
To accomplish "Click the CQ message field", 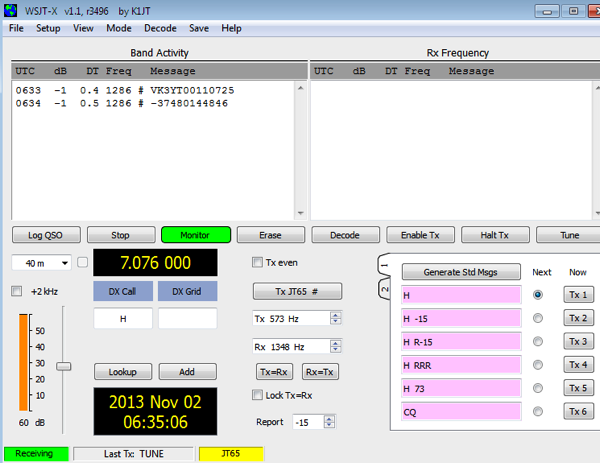I will [x=461, y=412].
